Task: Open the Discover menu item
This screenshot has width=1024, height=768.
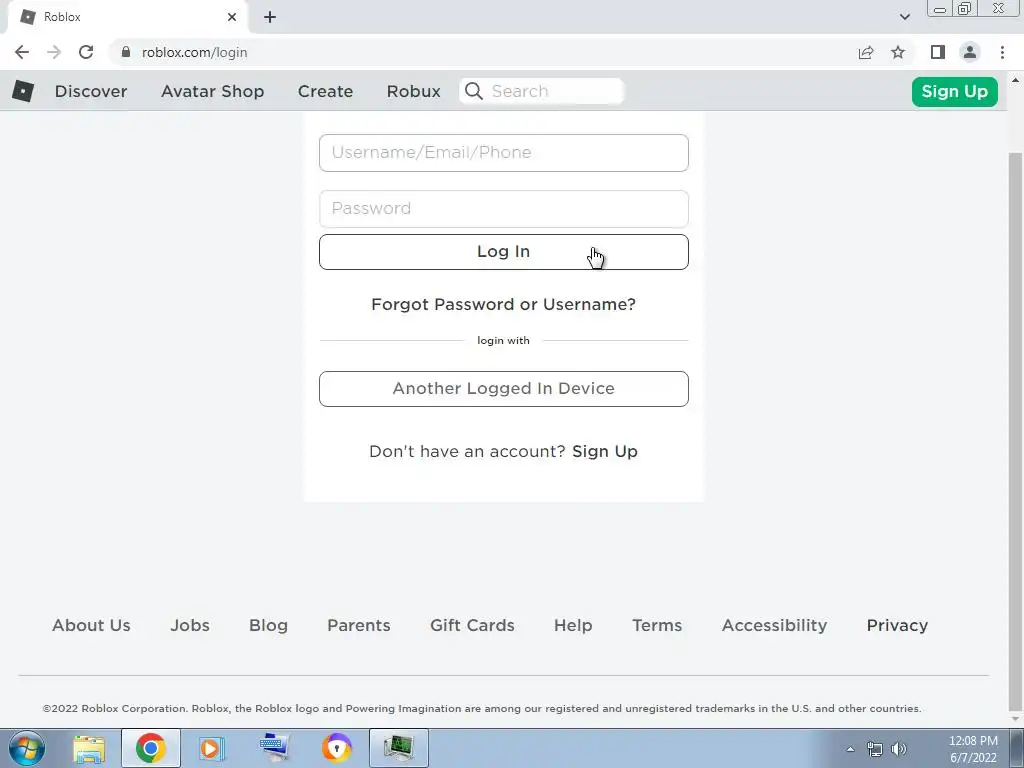Action: (x=91, y=91)
